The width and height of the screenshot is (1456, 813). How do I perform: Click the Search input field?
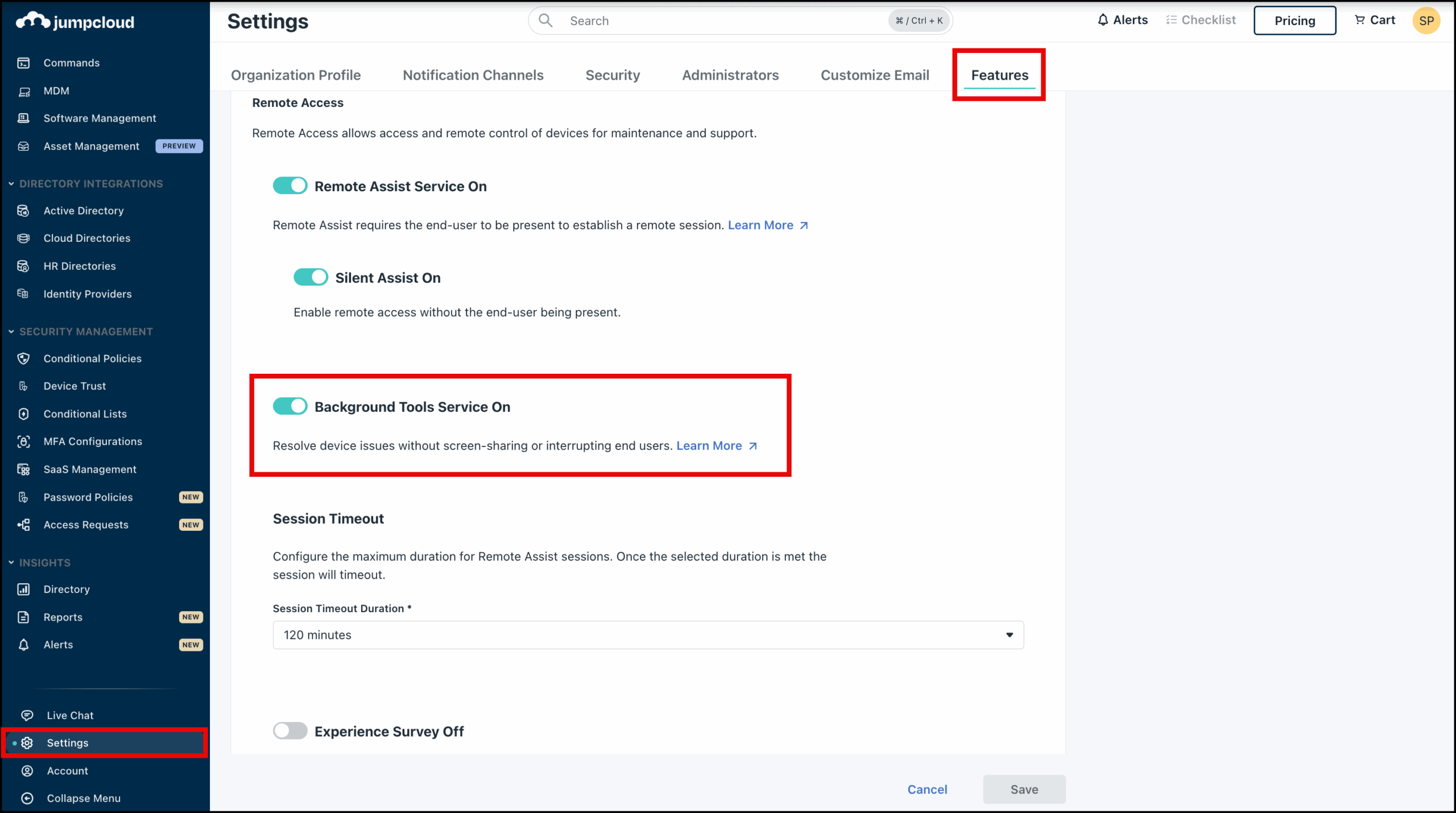tap(741, 20)
